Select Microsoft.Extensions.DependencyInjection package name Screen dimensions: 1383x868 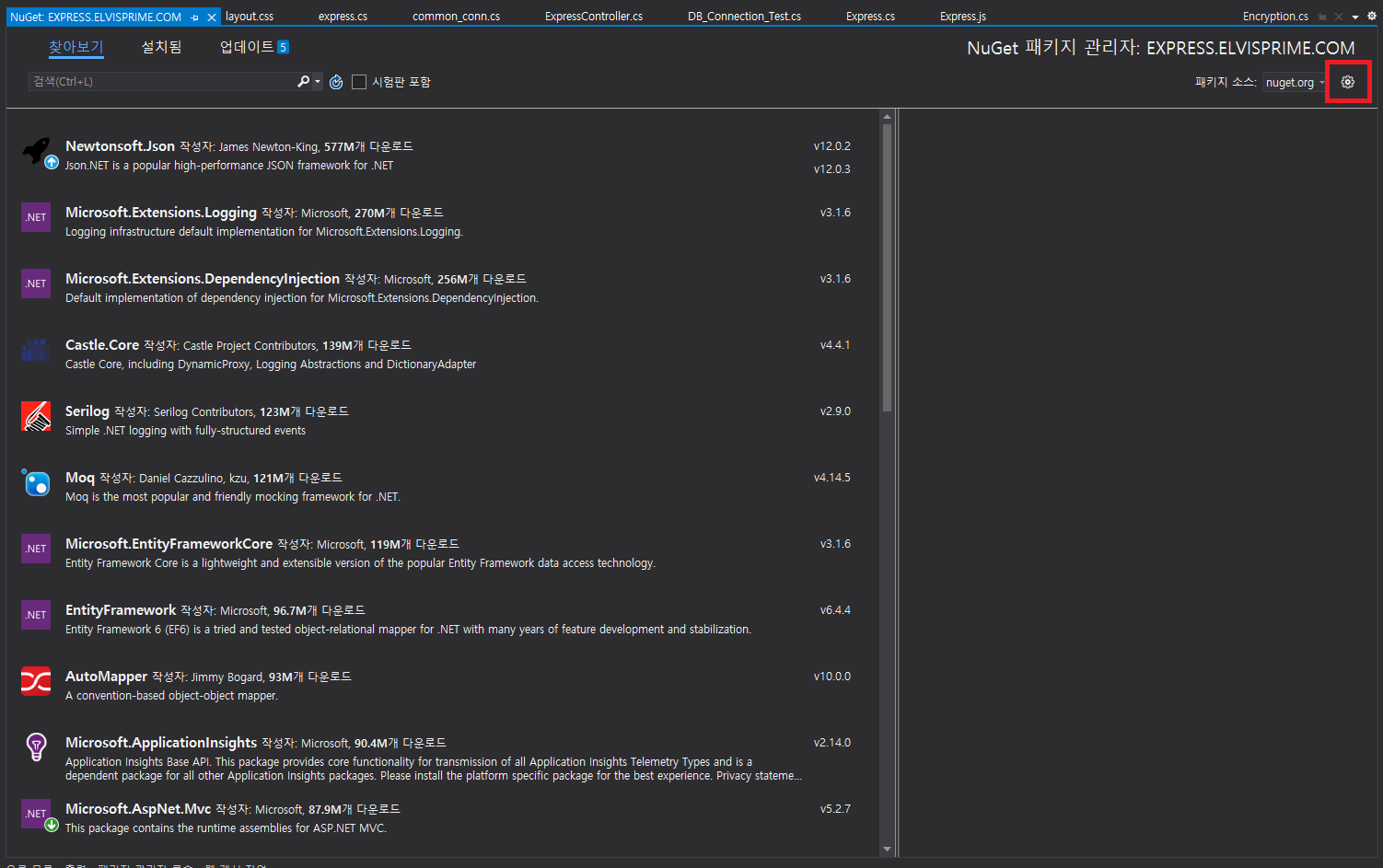tap(203, 279)
